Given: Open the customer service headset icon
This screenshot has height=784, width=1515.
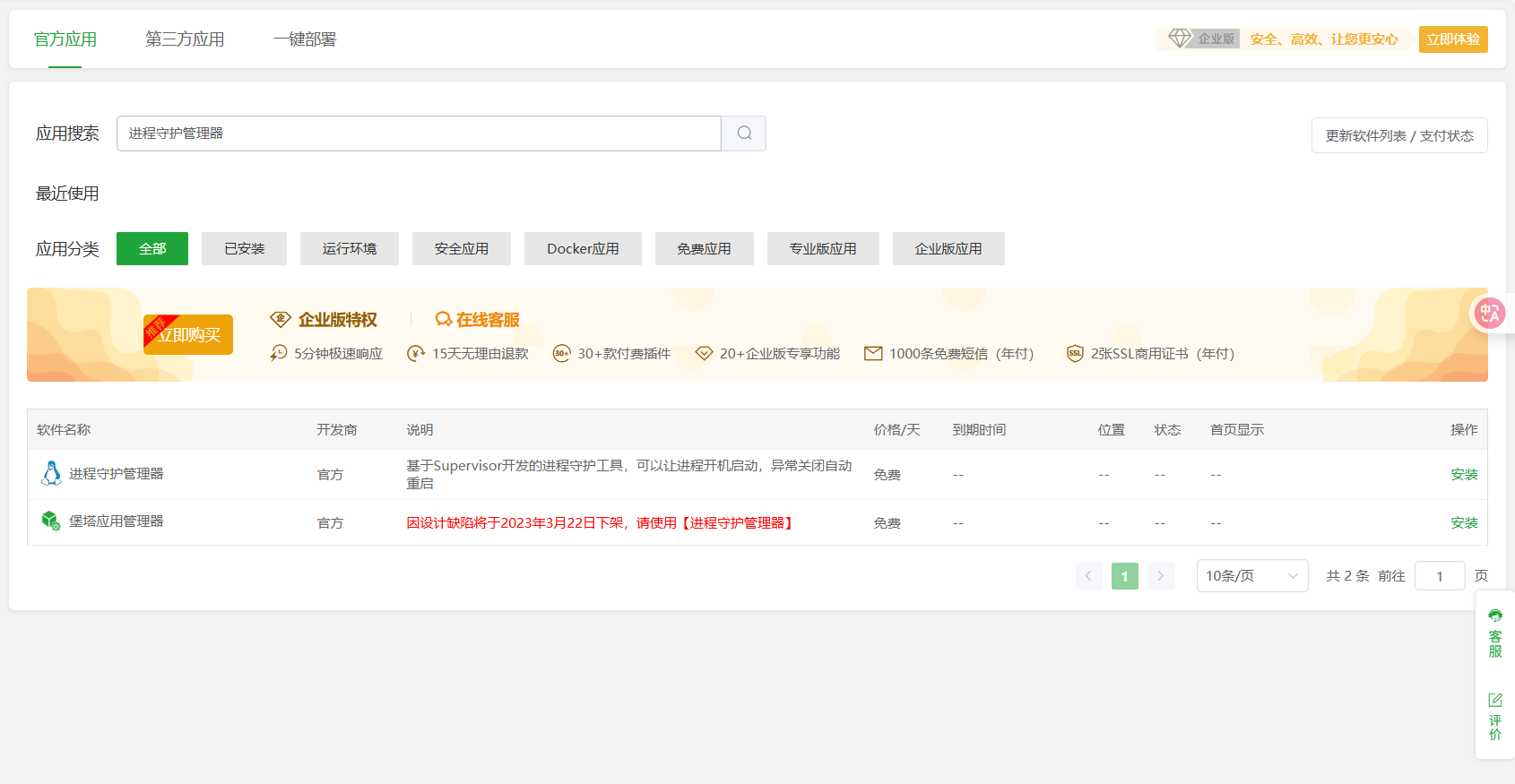Looking at the screenshot, I should point(1494,616).
